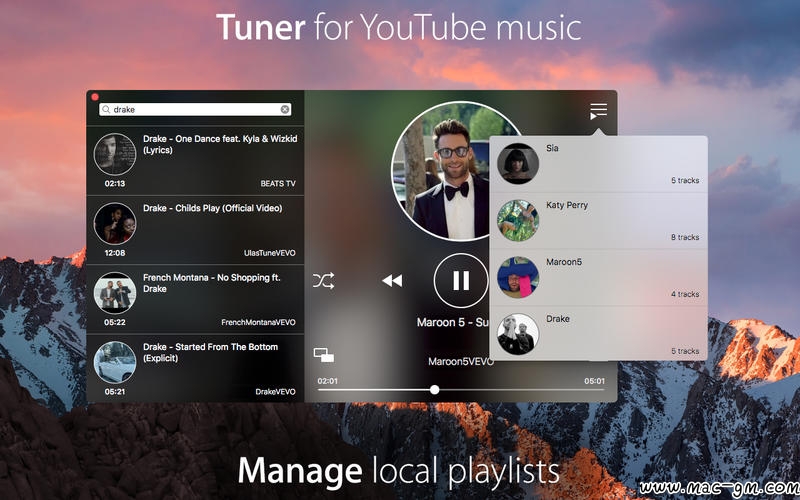The image size is (800, 500).
Task: Click into the drake search field
Action: (195, 109)
